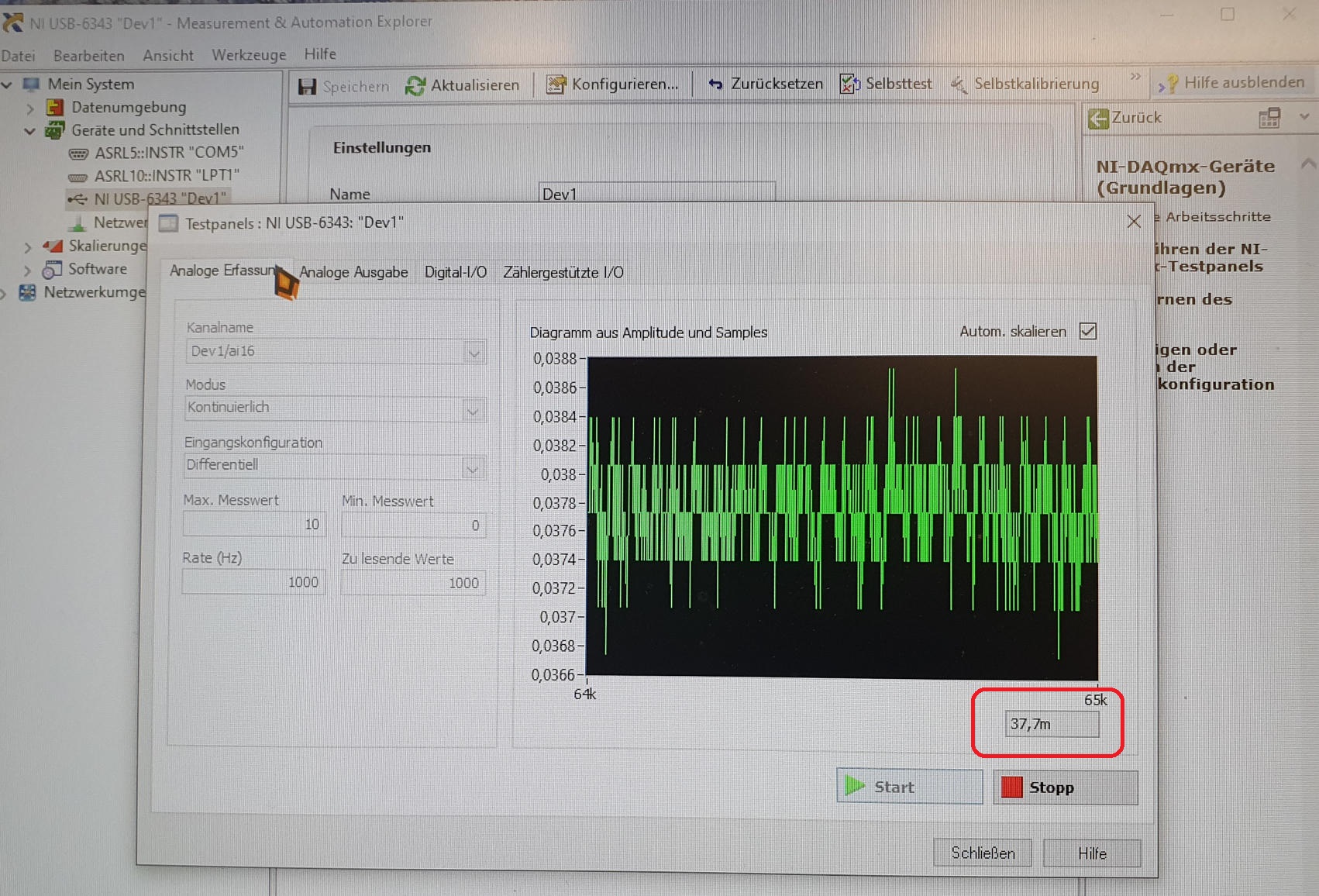1319x896 pixels.
Task: Switch to the Zählergestützte I/O tab
Action: click(563, 272)
